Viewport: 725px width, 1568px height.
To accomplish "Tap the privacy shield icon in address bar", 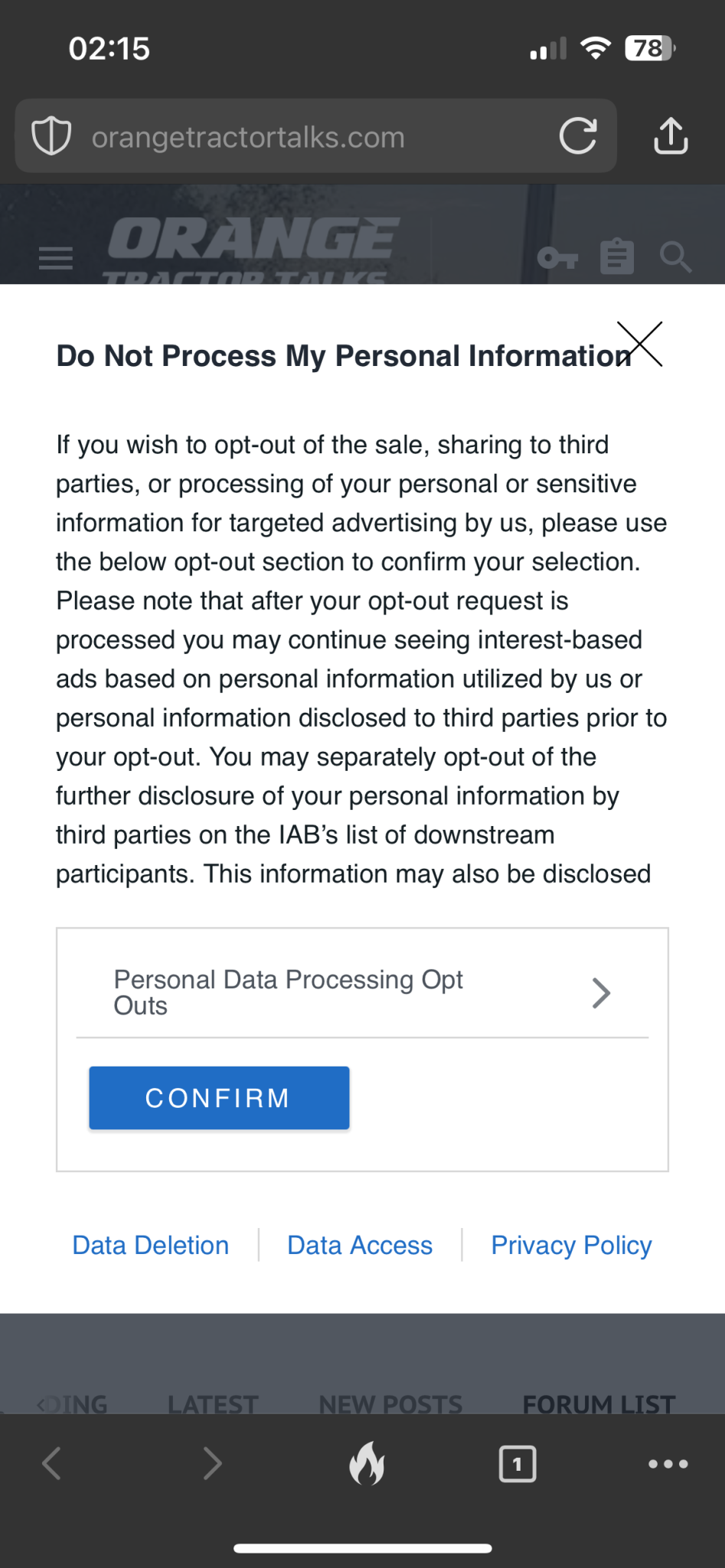I will click(51, 136).
